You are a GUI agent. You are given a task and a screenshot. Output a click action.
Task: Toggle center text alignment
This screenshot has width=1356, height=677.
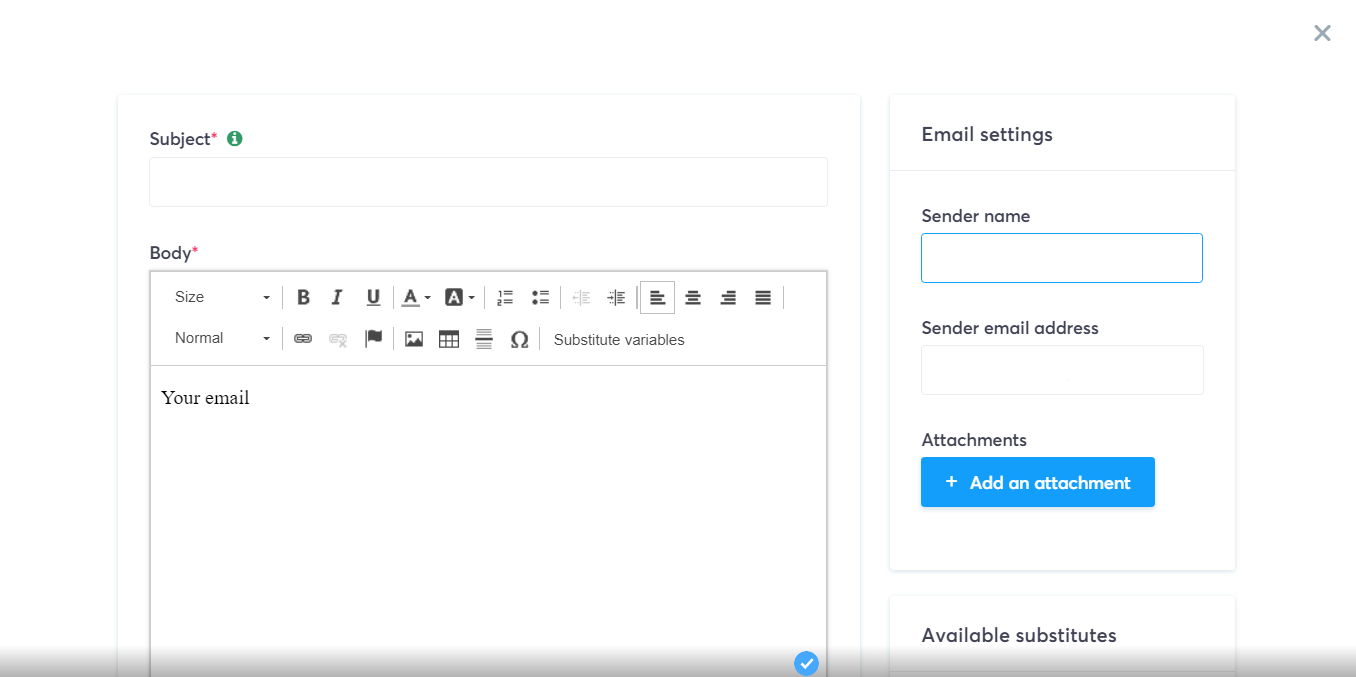pos(692,297)
